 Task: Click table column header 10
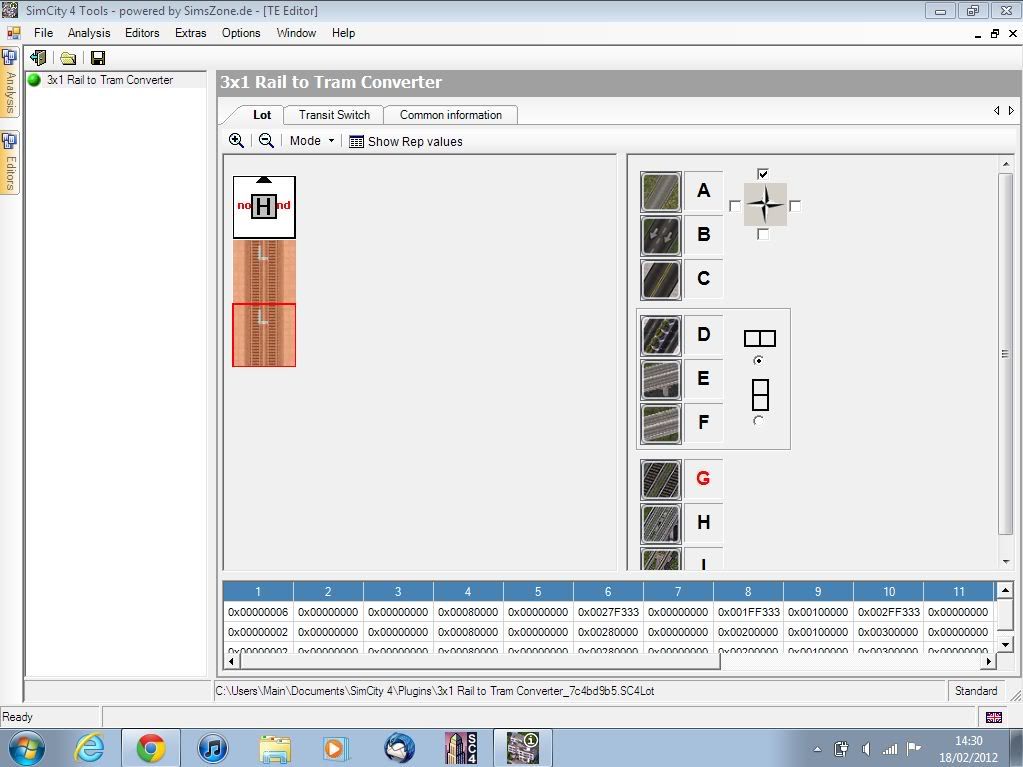[889, 592]
